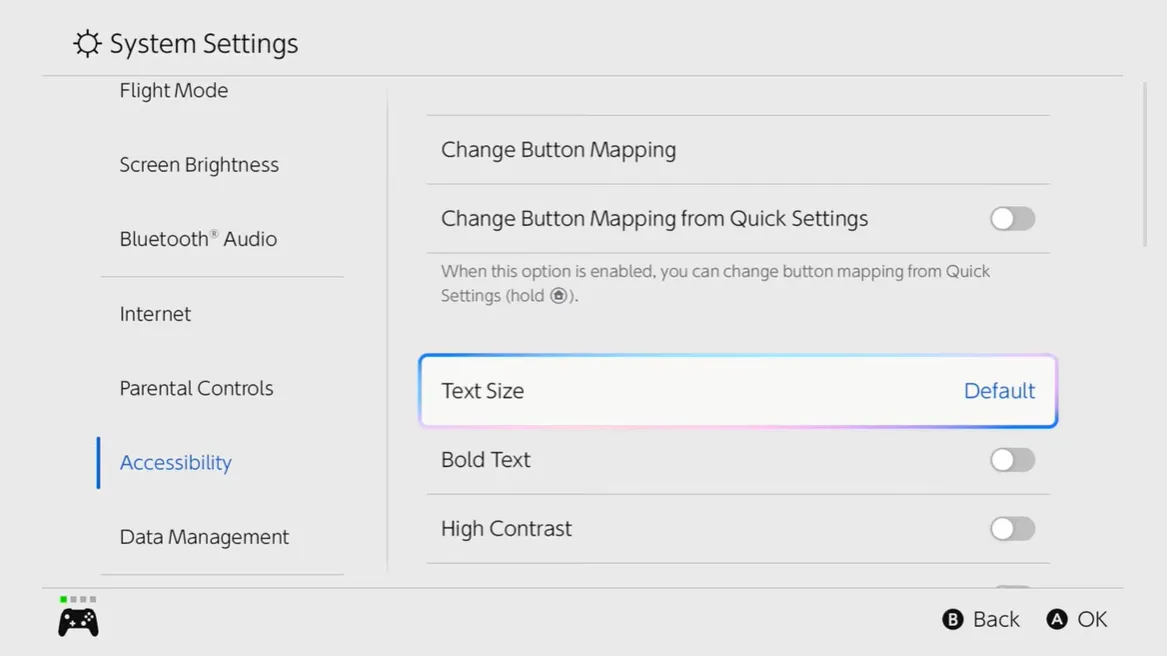The image size is (1167, 656).
Task: Go to Bluetooth Audio settings
Action: coord(198,239)
